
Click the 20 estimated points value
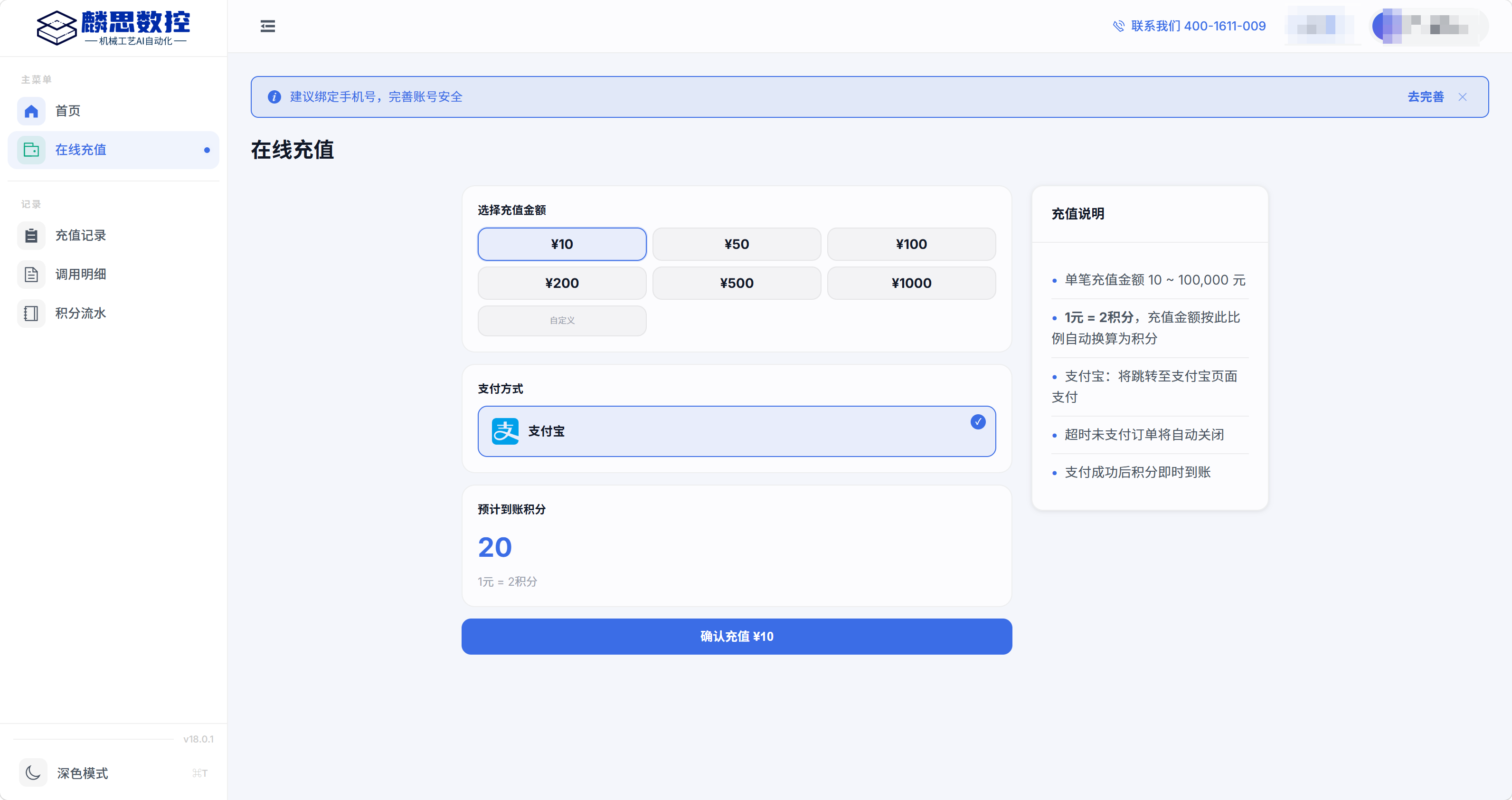(x=495, y=547)
